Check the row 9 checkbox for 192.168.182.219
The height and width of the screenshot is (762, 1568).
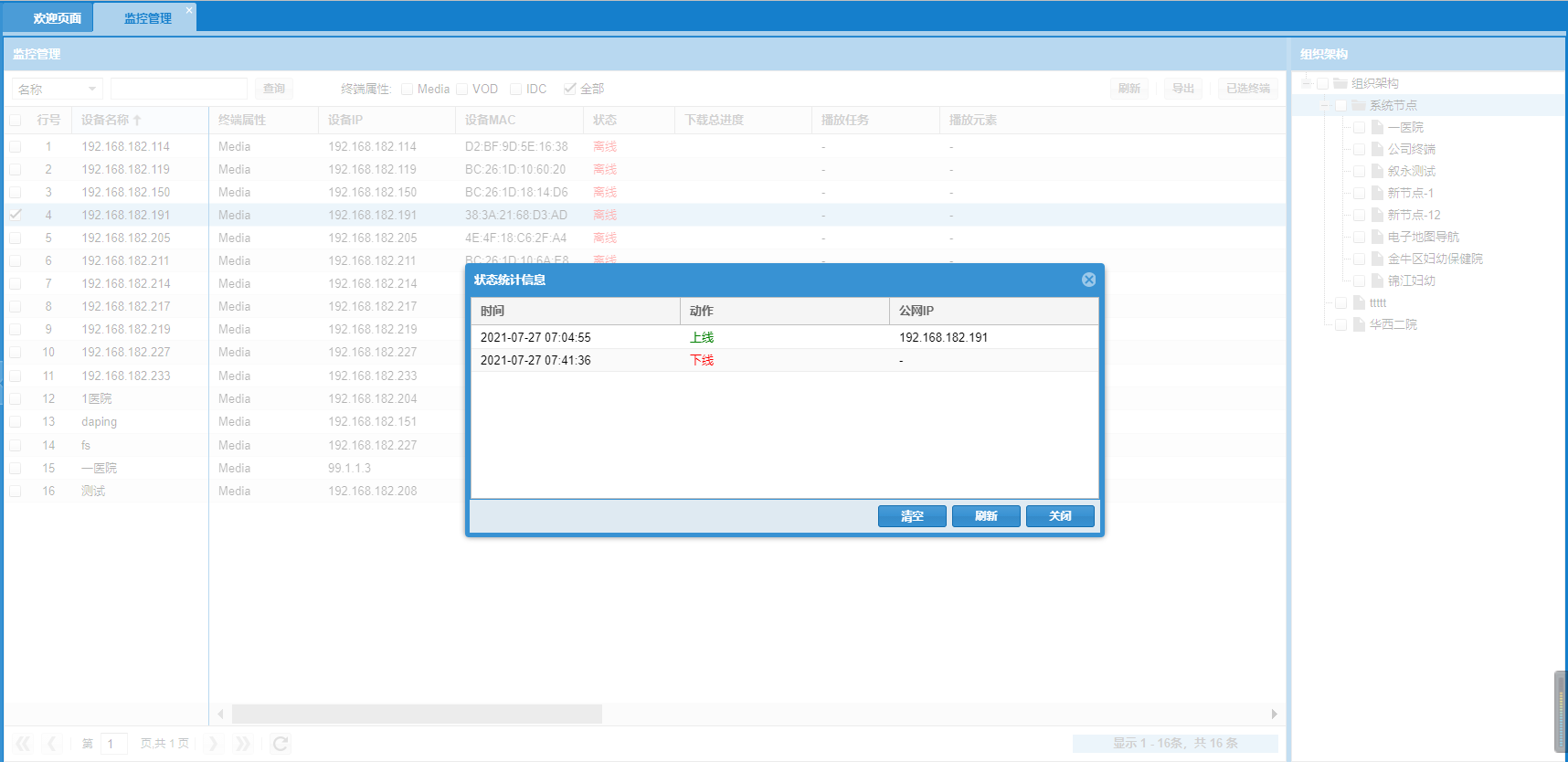click(x=16, y=329)
